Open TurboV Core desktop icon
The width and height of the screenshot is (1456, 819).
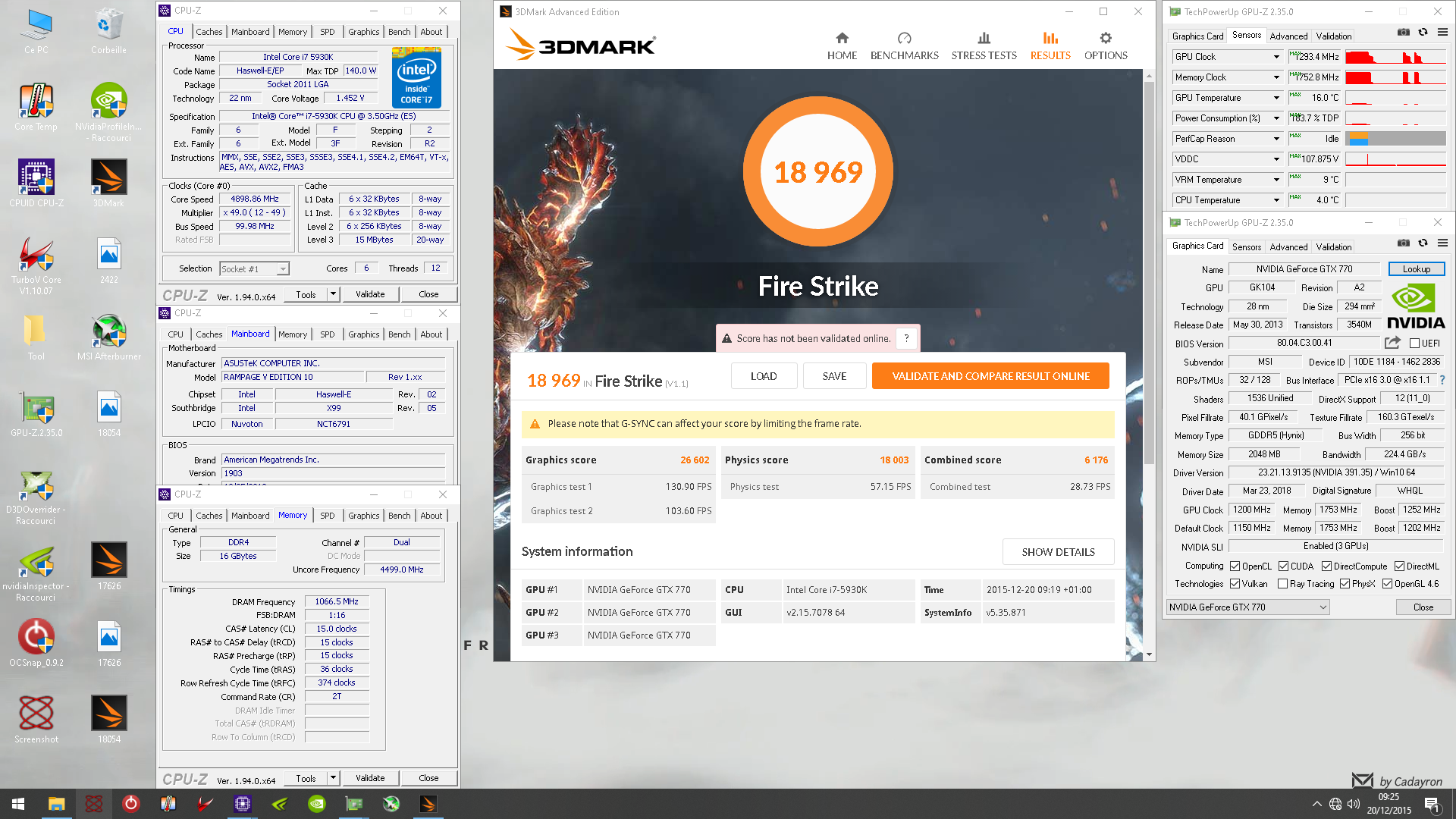coord(36,265)
